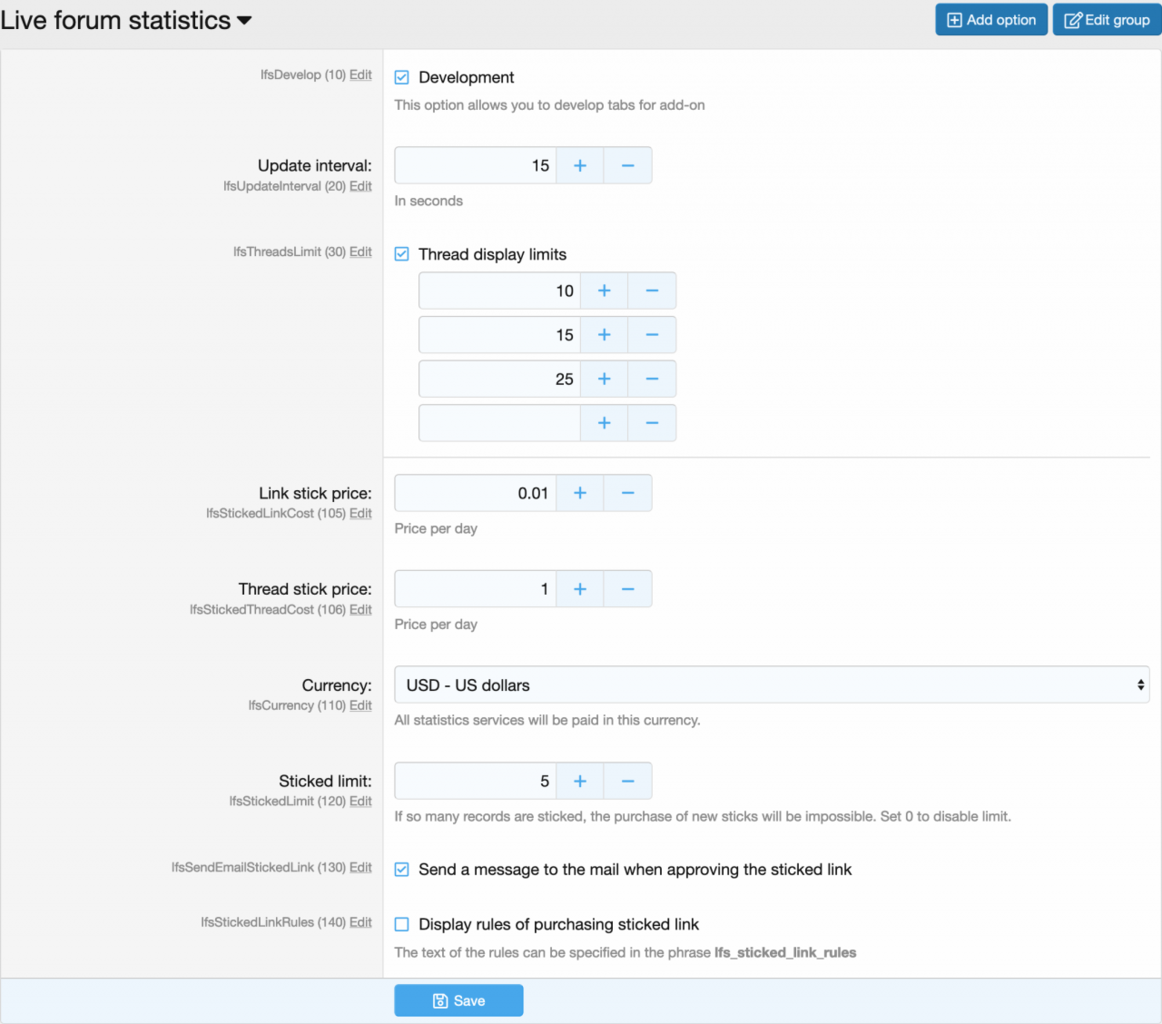Click the Add option button
The image size is (1162, 1024).
(991, 20)
